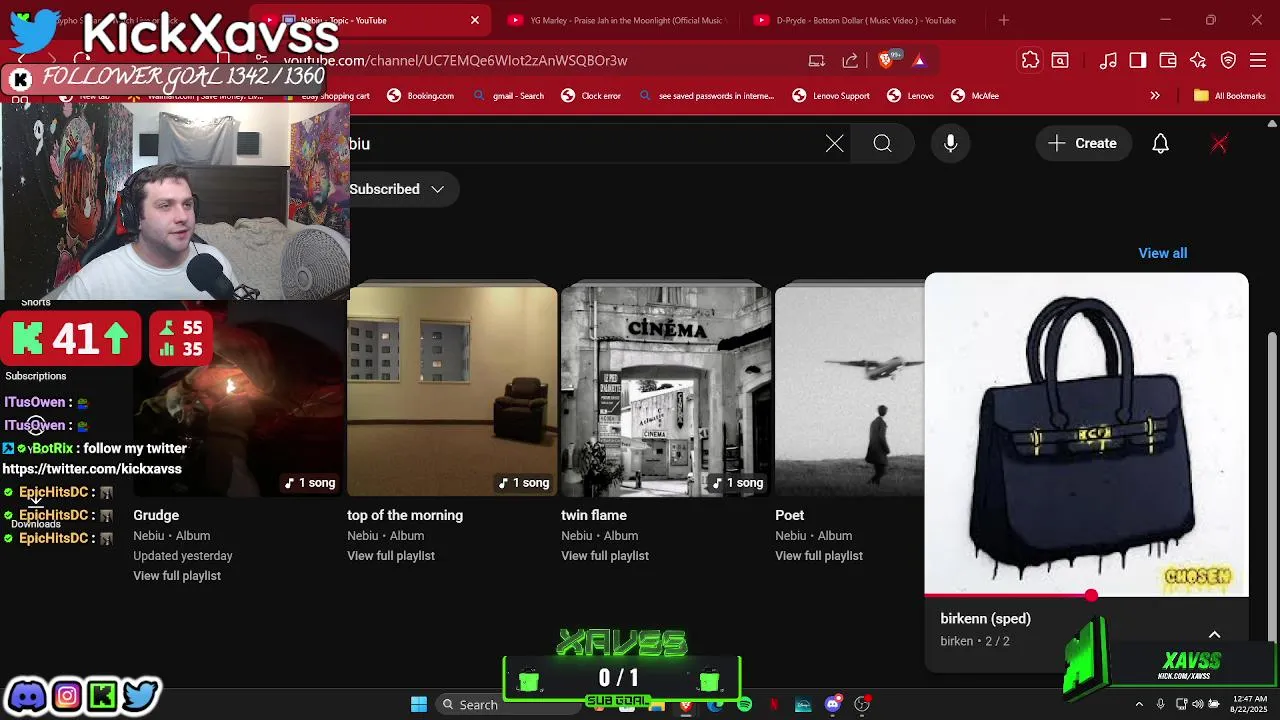View full playlist under twin flame
Image resolution: width=1280 pixels, height=720 pixels.
pos(605,556)
